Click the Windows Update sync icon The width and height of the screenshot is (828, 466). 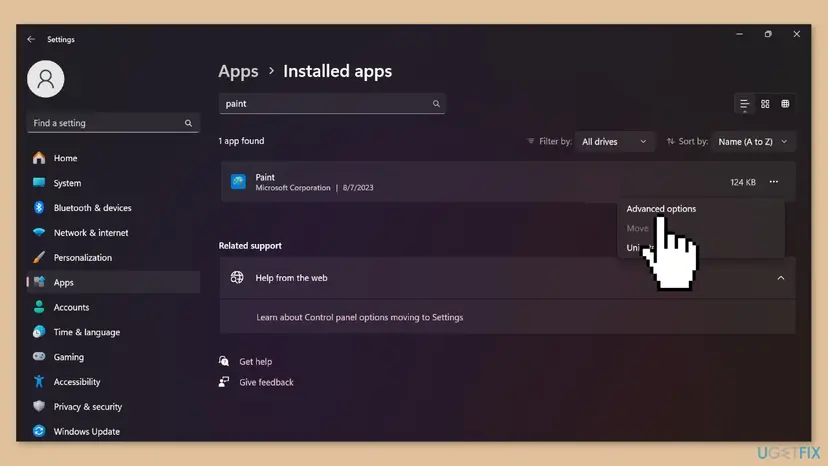tap(39, 431)
